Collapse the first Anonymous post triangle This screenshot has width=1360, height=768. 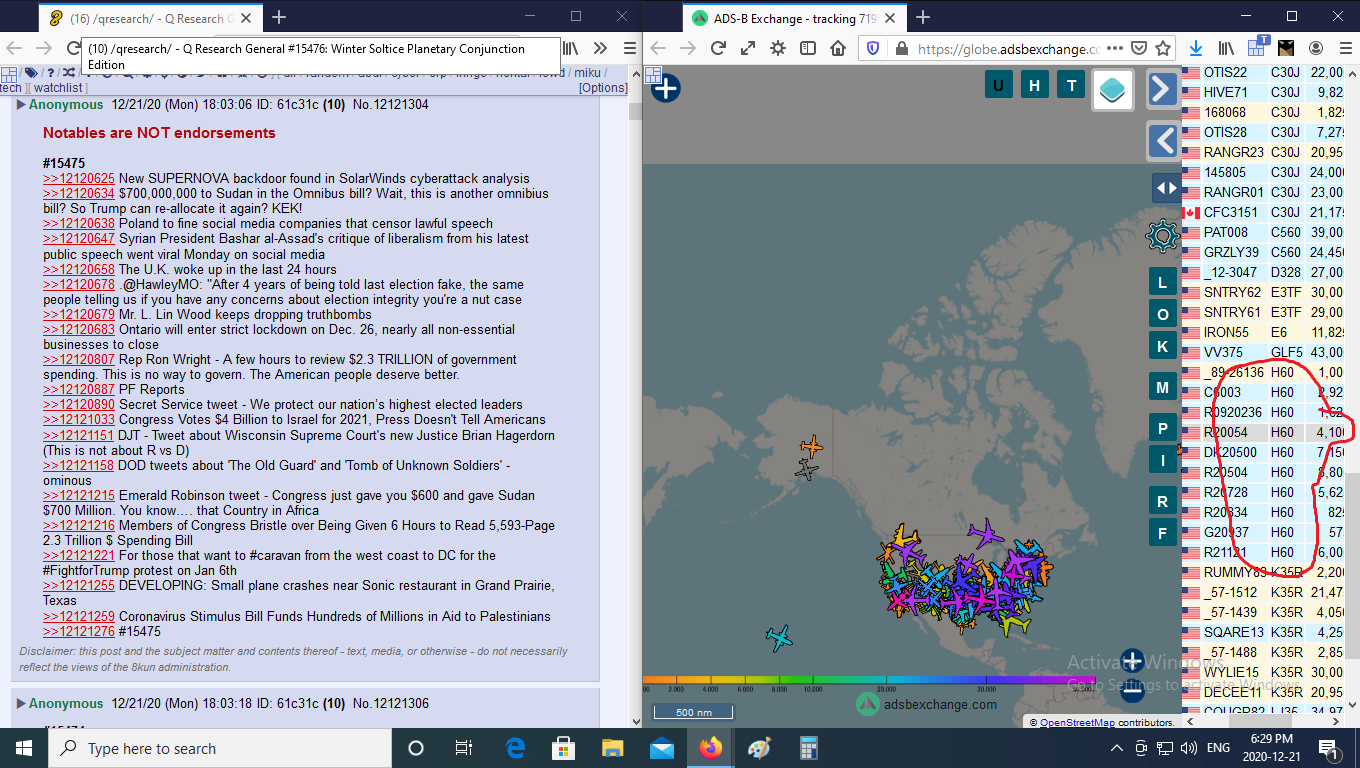(x=21, y=105)
